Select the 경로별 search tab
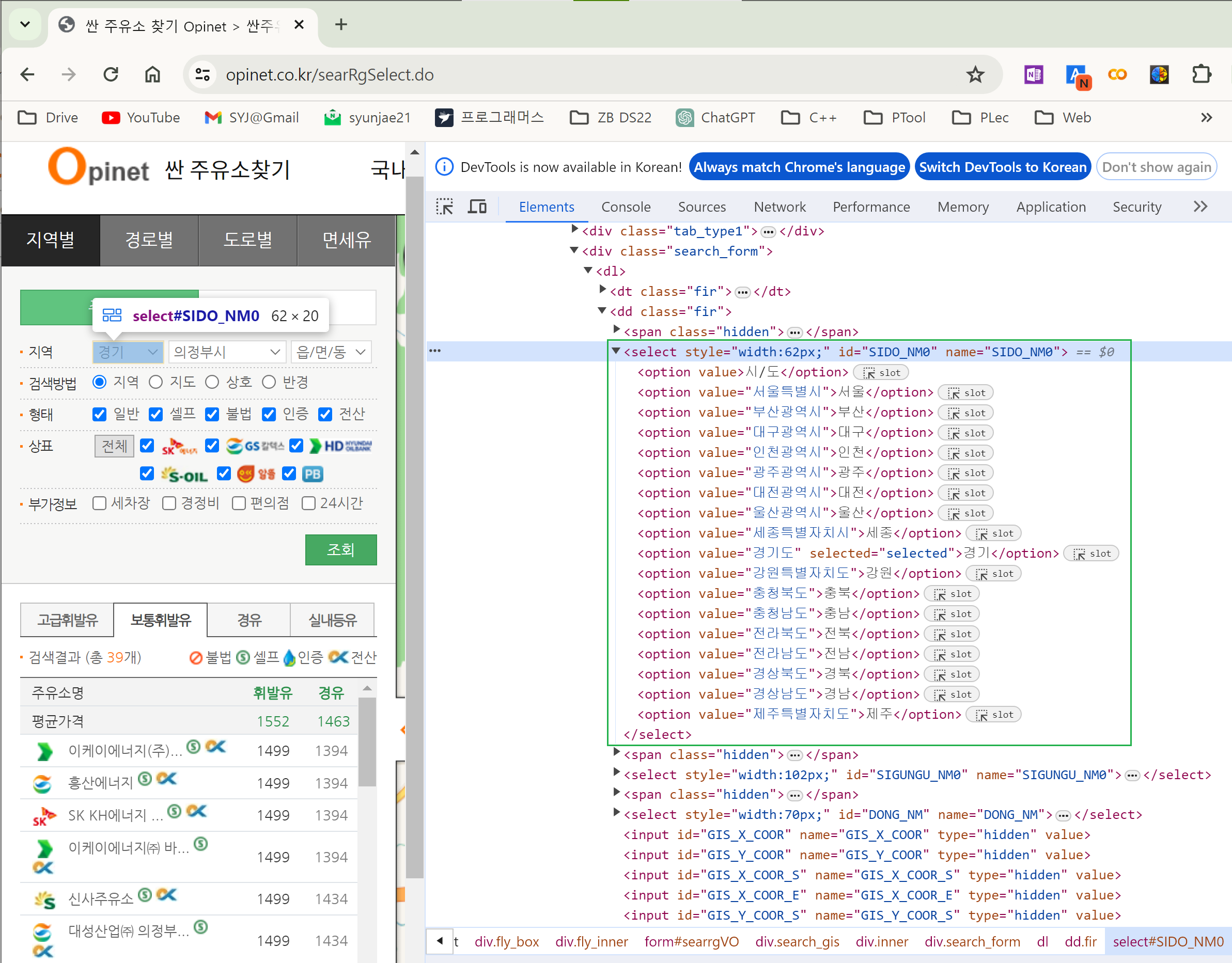Viewport: 1232px width, 963px height. 149,240
